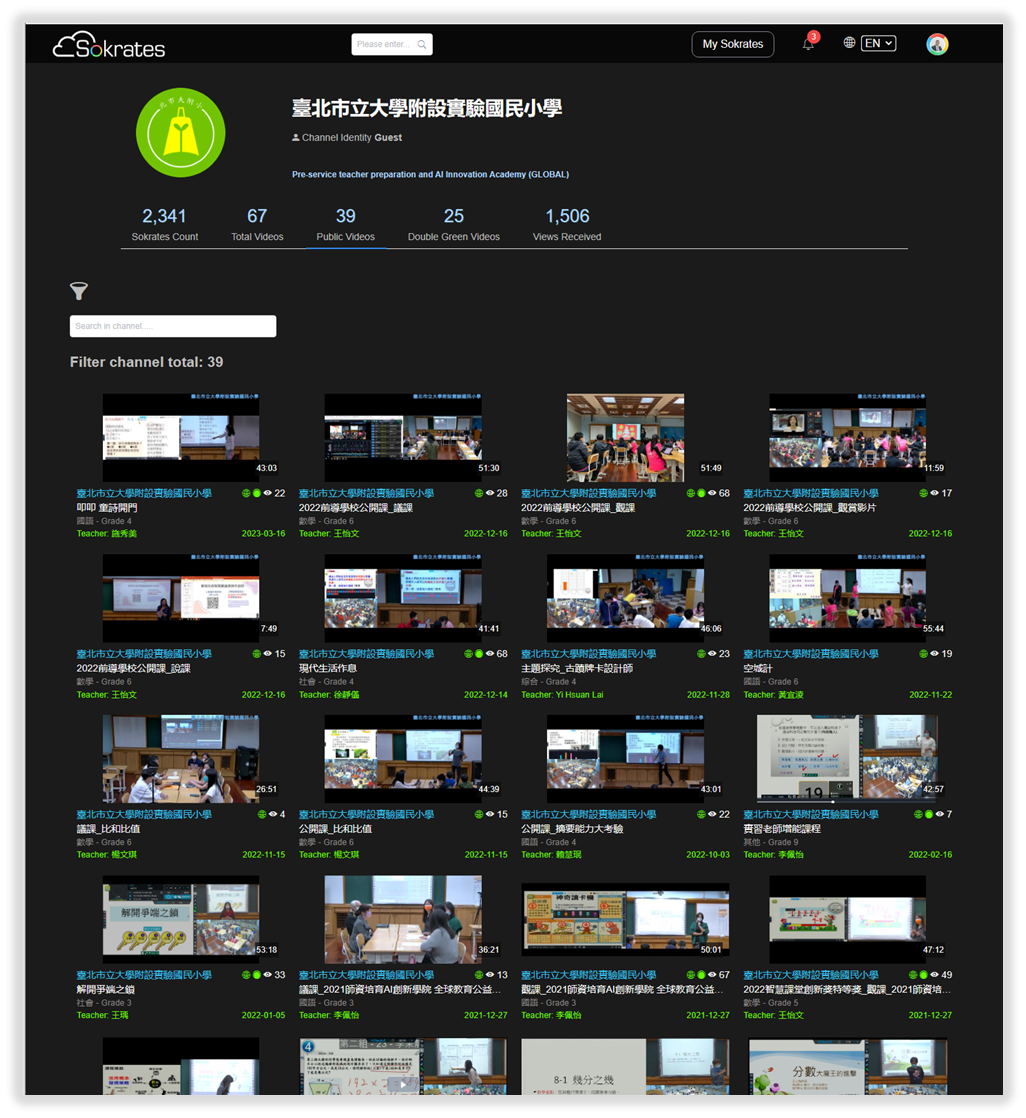Click the green globe icon on 空城計 row
Viewport: 1026px width, 1118px height.
click(924, 653)
